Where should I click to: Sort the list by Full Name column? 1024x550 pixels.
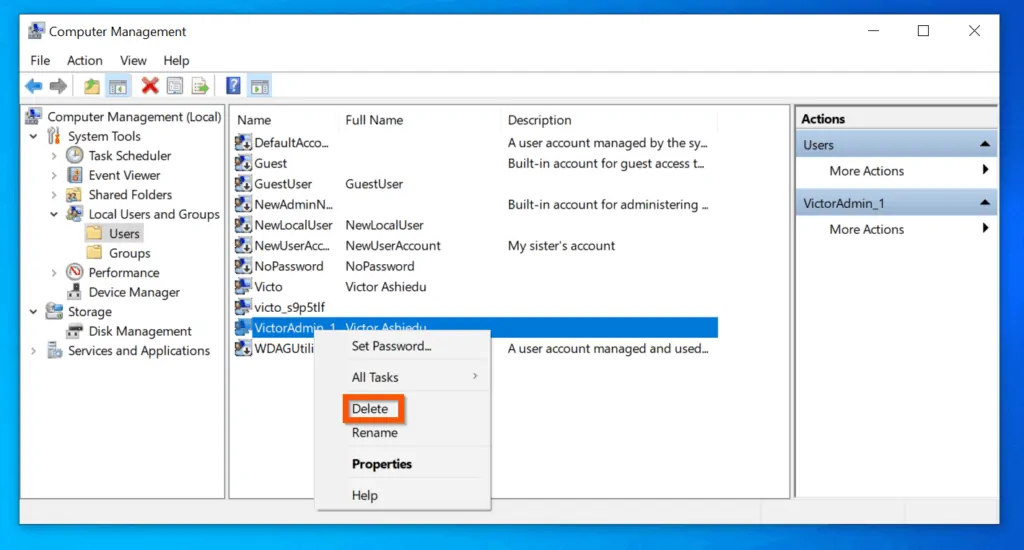pos(374,120)
